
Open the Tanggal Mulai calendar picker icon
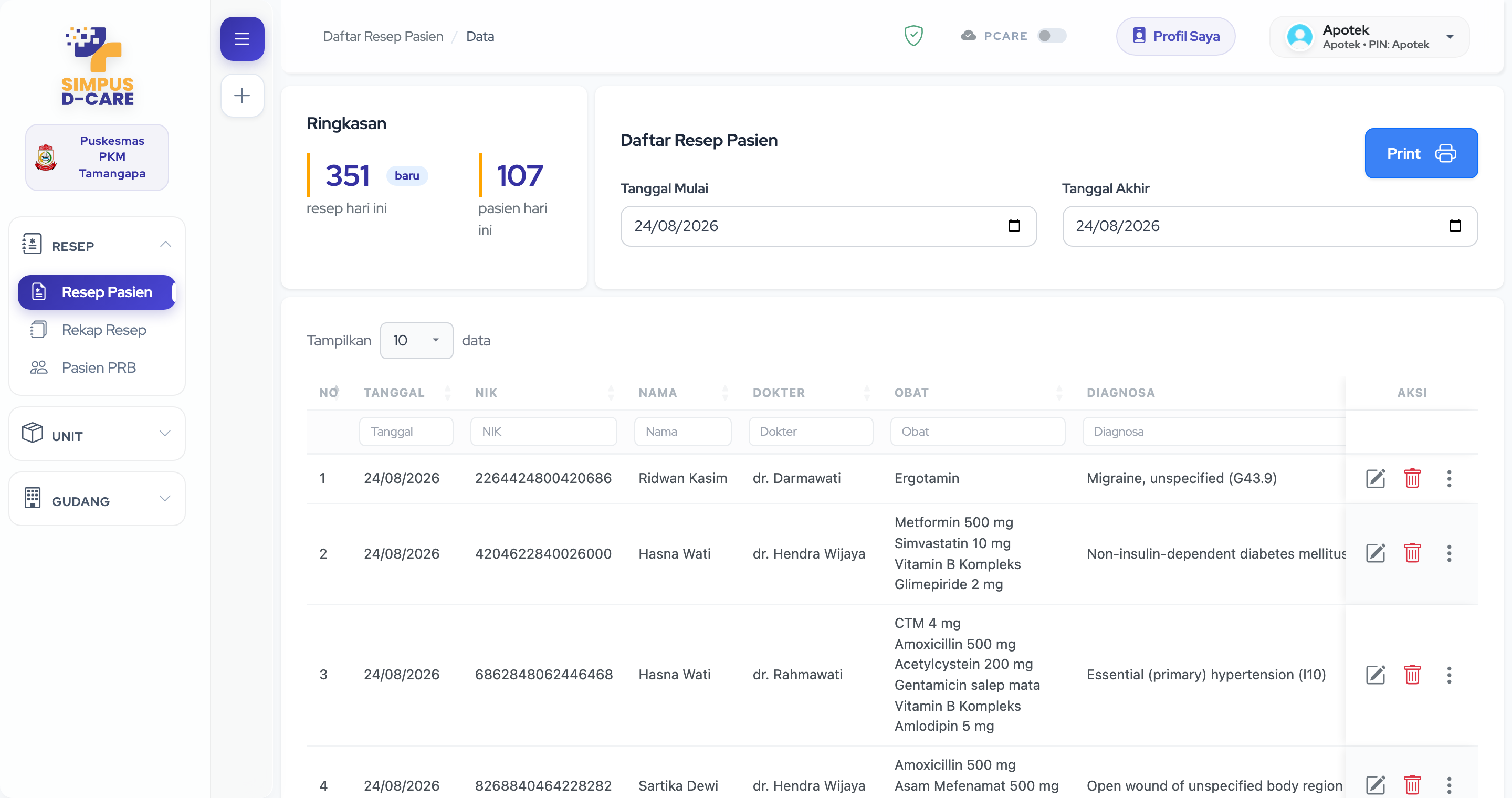1014,225
